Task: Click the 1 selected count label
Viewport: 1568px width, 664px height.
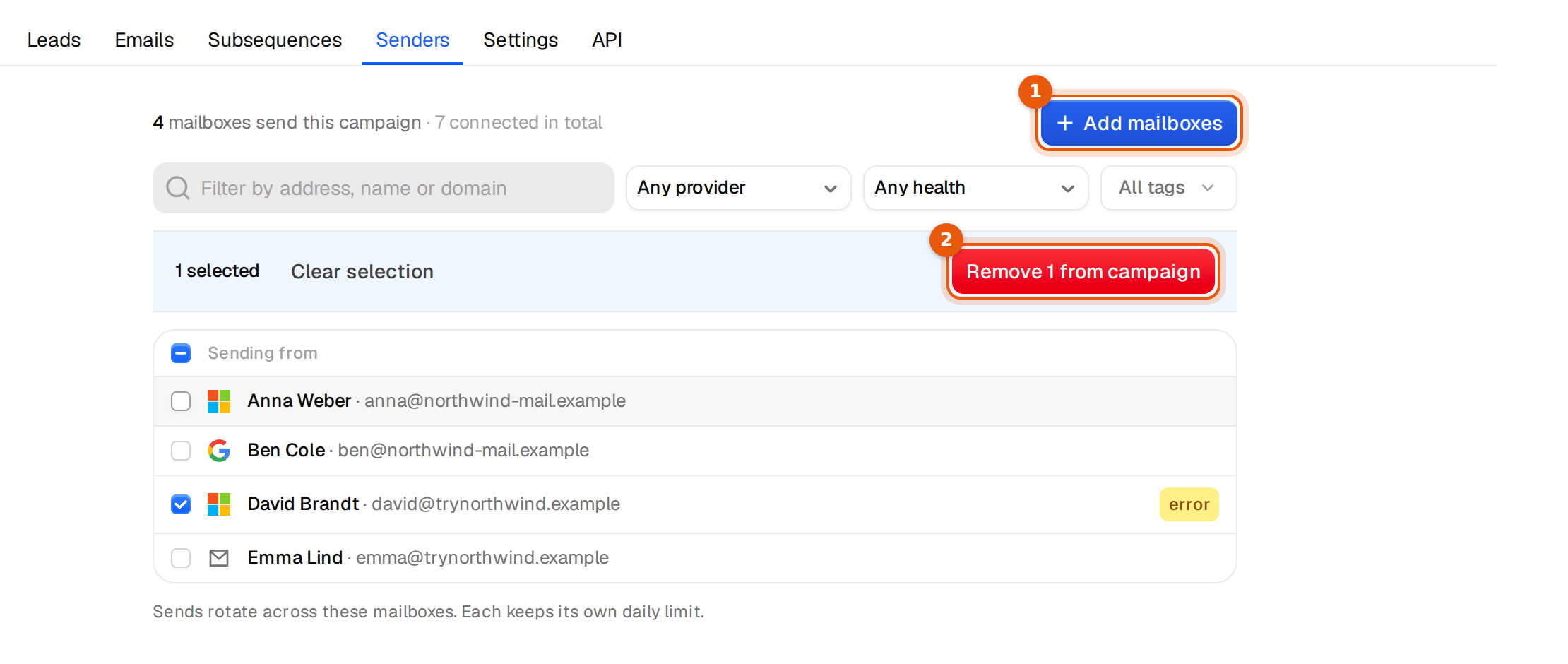Action: tap(218, 271)
